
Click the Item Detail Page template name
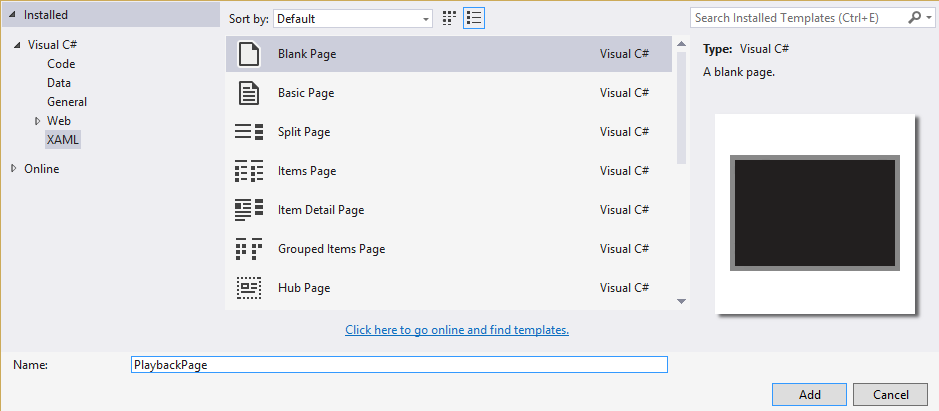click(x=321, y=210)
